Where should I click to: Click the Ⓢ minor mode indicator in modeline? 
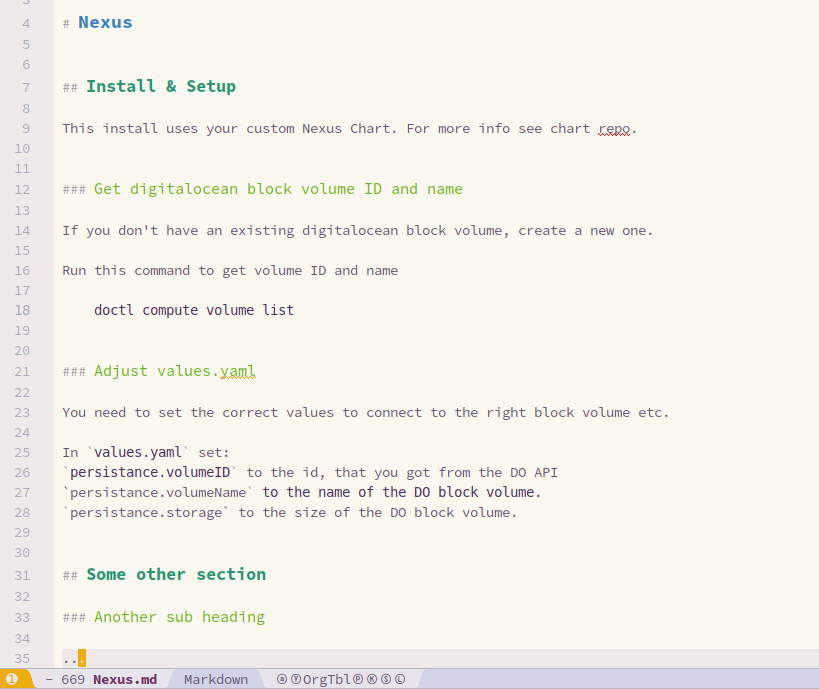click(x=386, y=679)
